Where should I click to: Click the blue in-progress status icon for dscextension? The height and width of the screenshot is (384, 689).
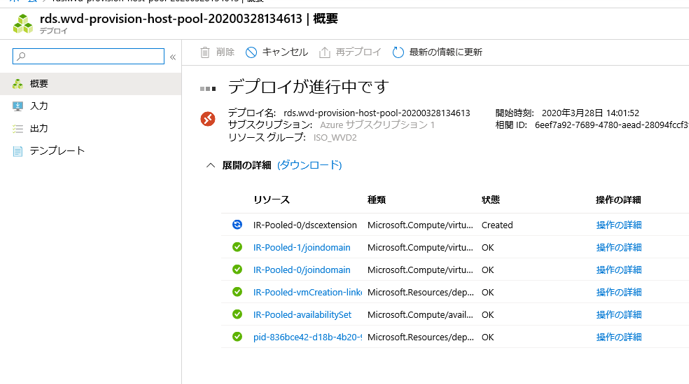pyautogui.click(x=237, y=225)
